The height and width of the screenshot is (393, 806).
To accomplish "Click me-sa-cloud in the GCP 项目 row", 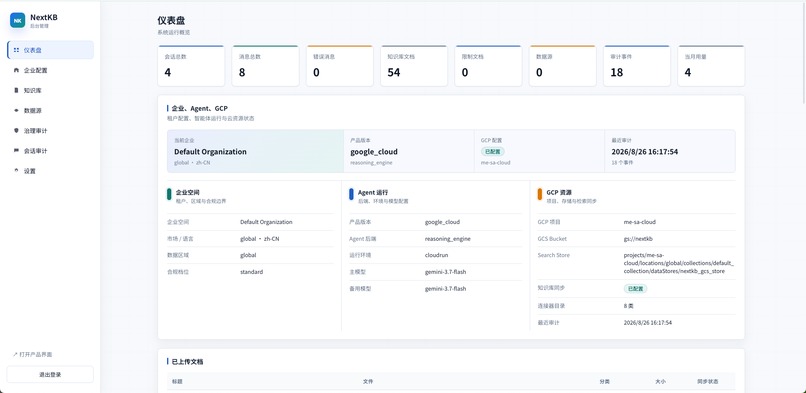I will [x=639, y=222].
